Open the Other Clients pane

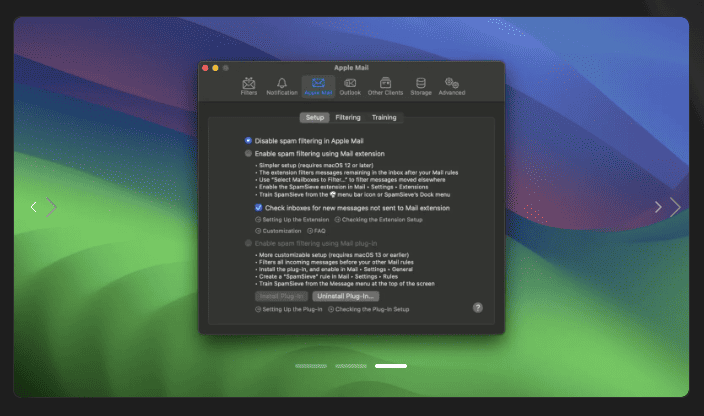point(385,86)
